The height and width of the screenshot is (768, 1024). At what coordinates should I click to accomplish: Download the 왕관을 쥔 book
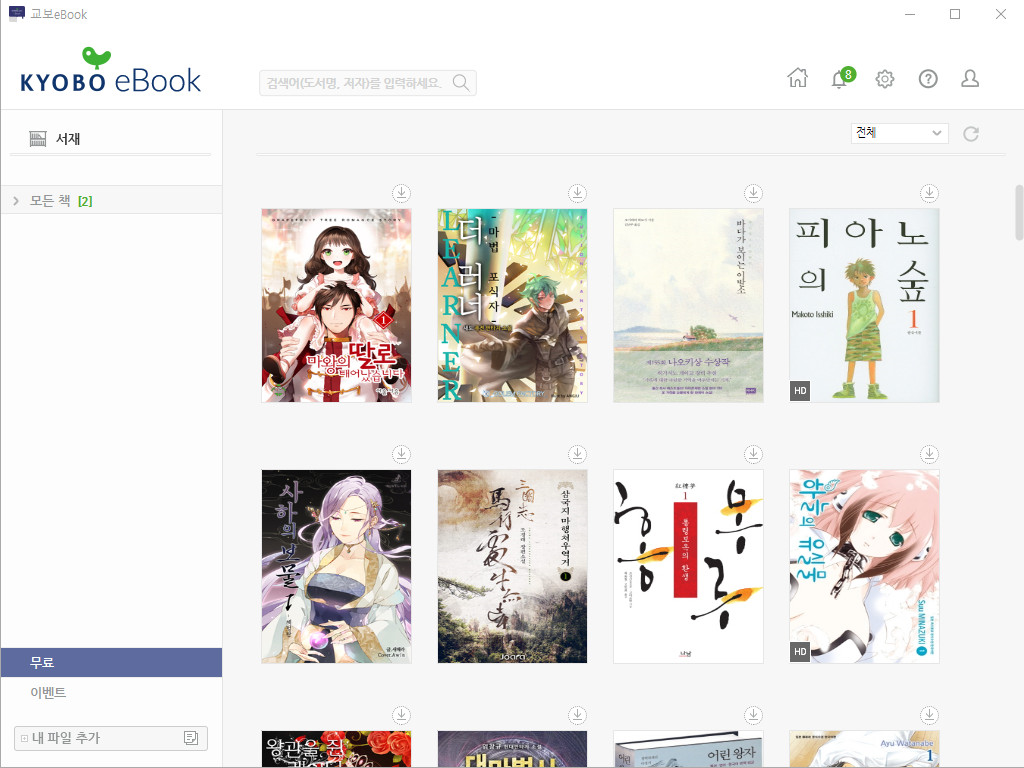pyautogui.click(x=402, y=714)
